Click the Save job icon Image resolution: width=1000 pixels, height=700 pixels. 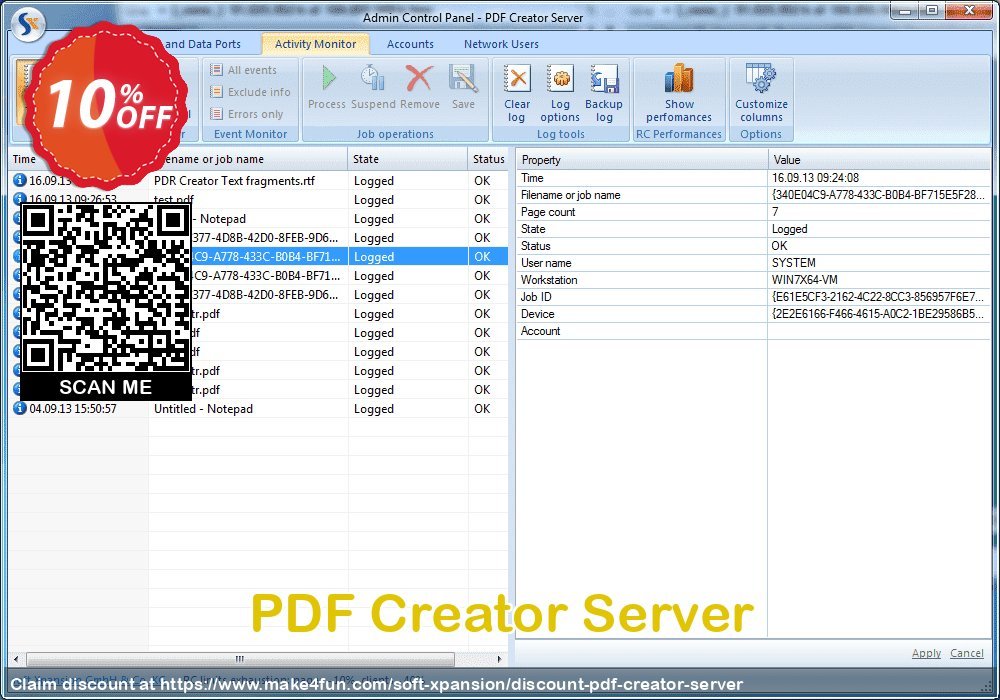tap(463, 78)
